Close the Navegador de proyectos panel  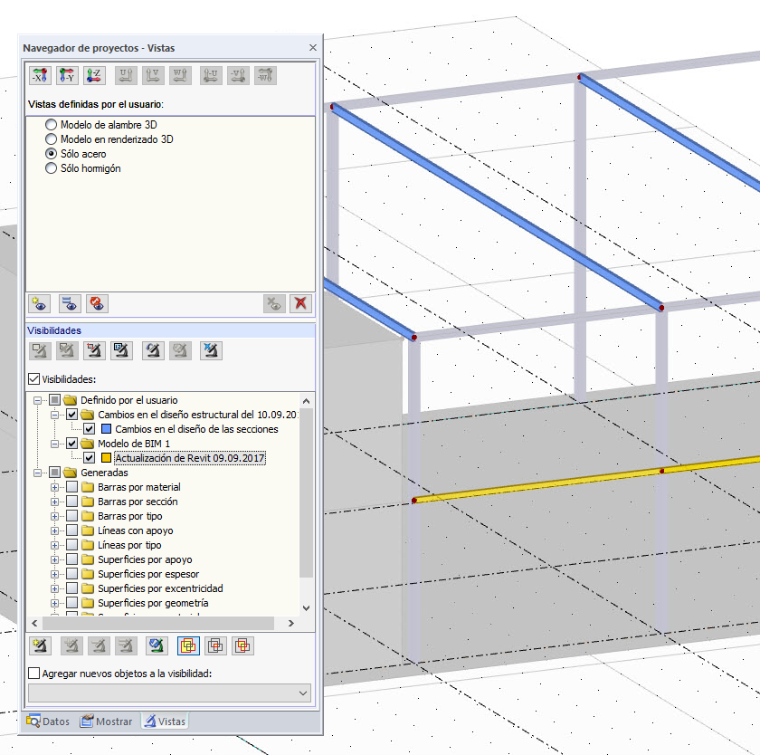pyautogui.click(x=313, y=47)
